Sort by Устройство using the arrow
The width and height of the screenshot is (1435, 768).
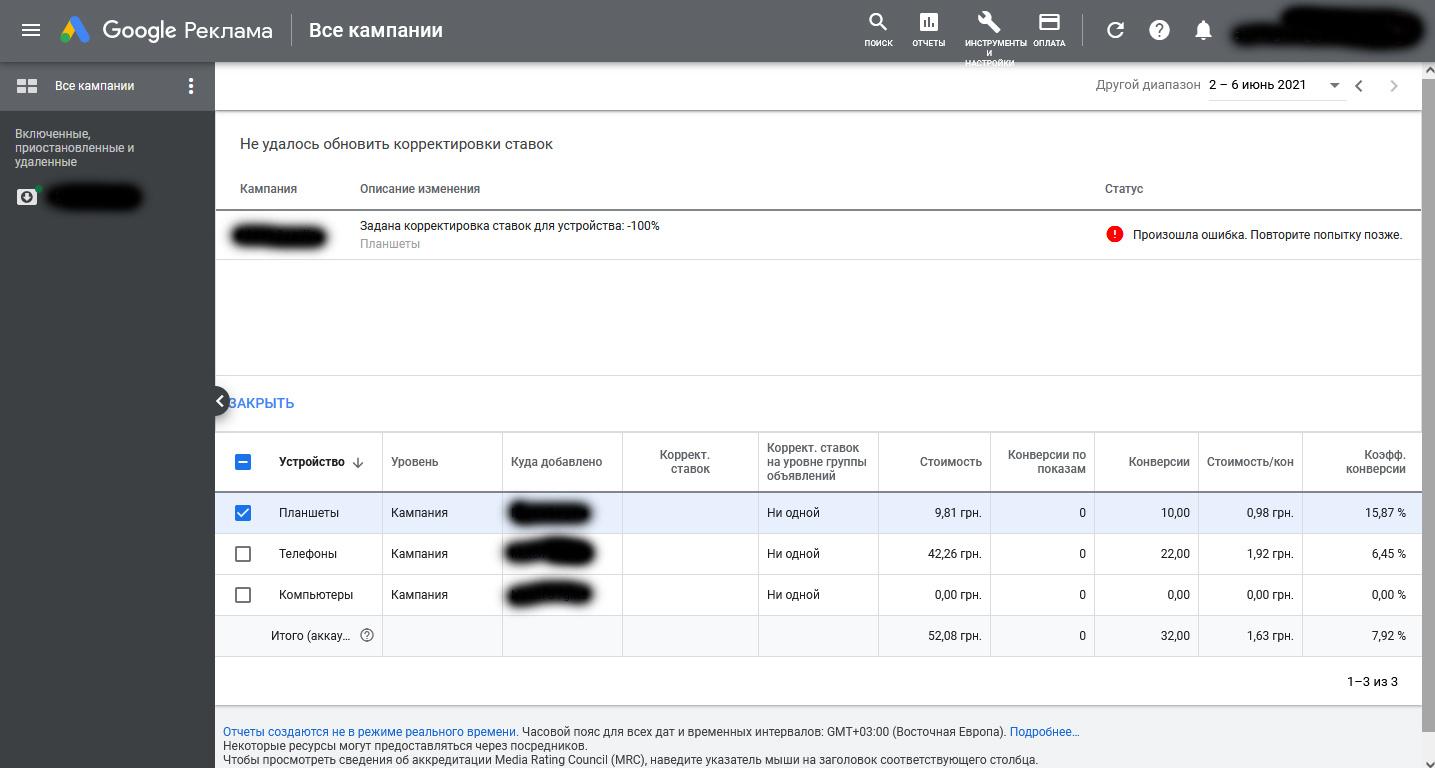point(358,462)
